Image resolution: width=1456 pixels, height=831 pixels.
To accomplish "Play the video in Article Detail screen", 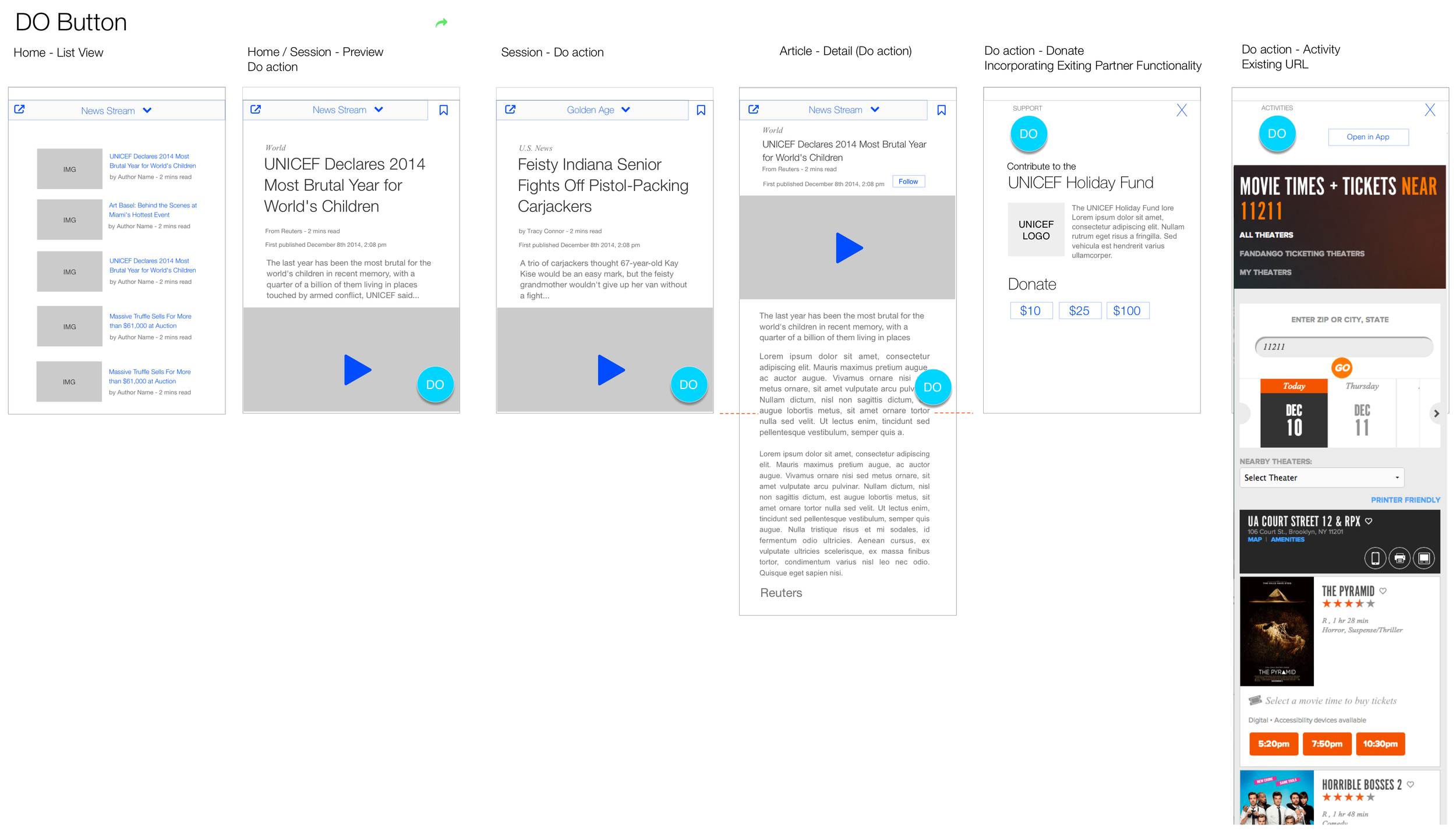I will pyautogui.click(x=848, y=248).
